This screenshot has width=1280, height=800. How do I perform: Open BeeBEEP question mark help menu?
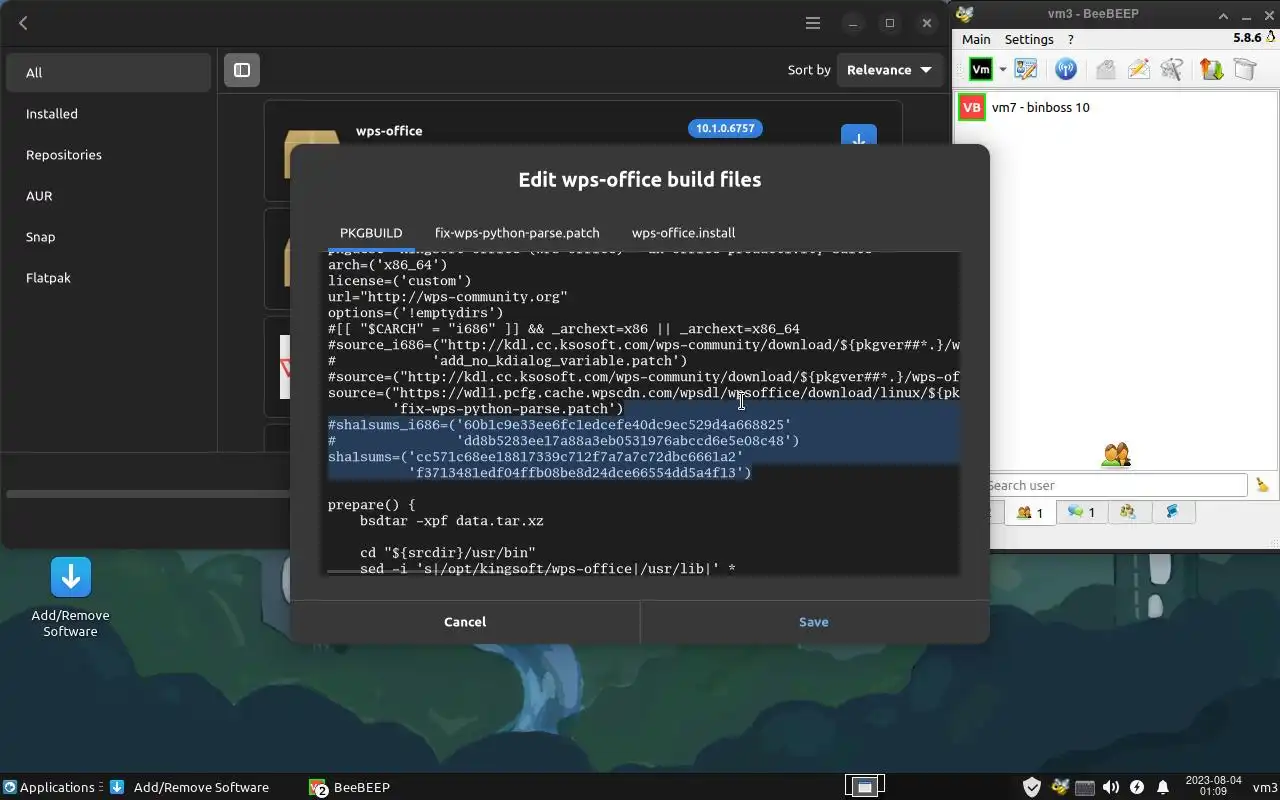pyautogui.click(x=1071, y=39)
